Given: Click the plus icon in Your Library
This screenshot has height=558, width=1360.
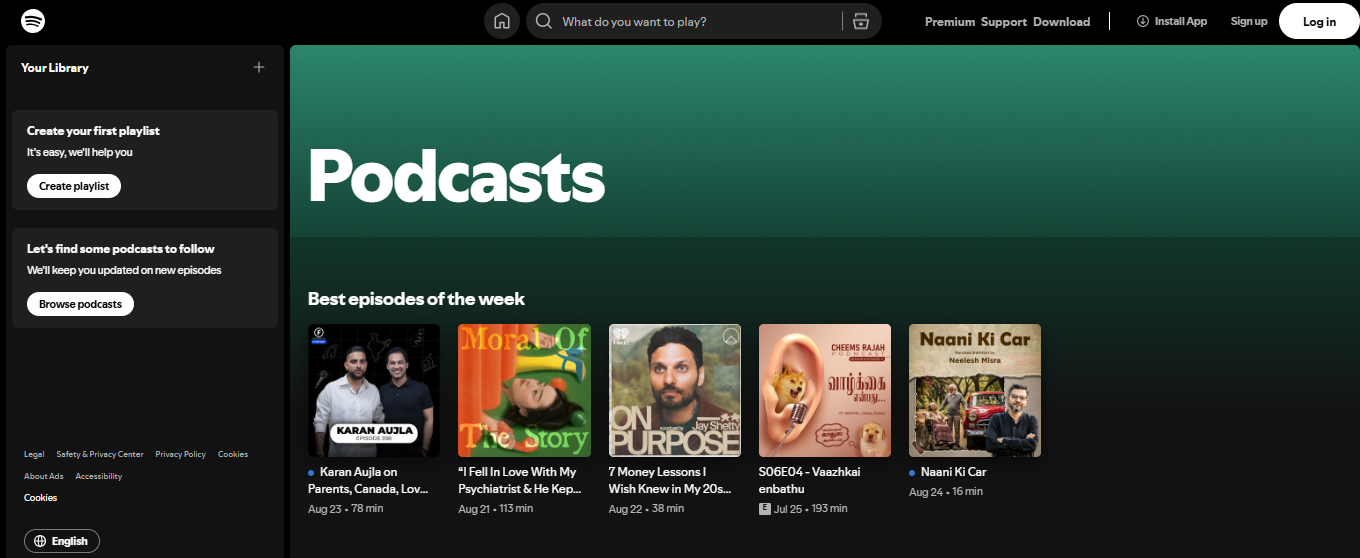Looking at the screenshot, I should click(x=259, y=67).
